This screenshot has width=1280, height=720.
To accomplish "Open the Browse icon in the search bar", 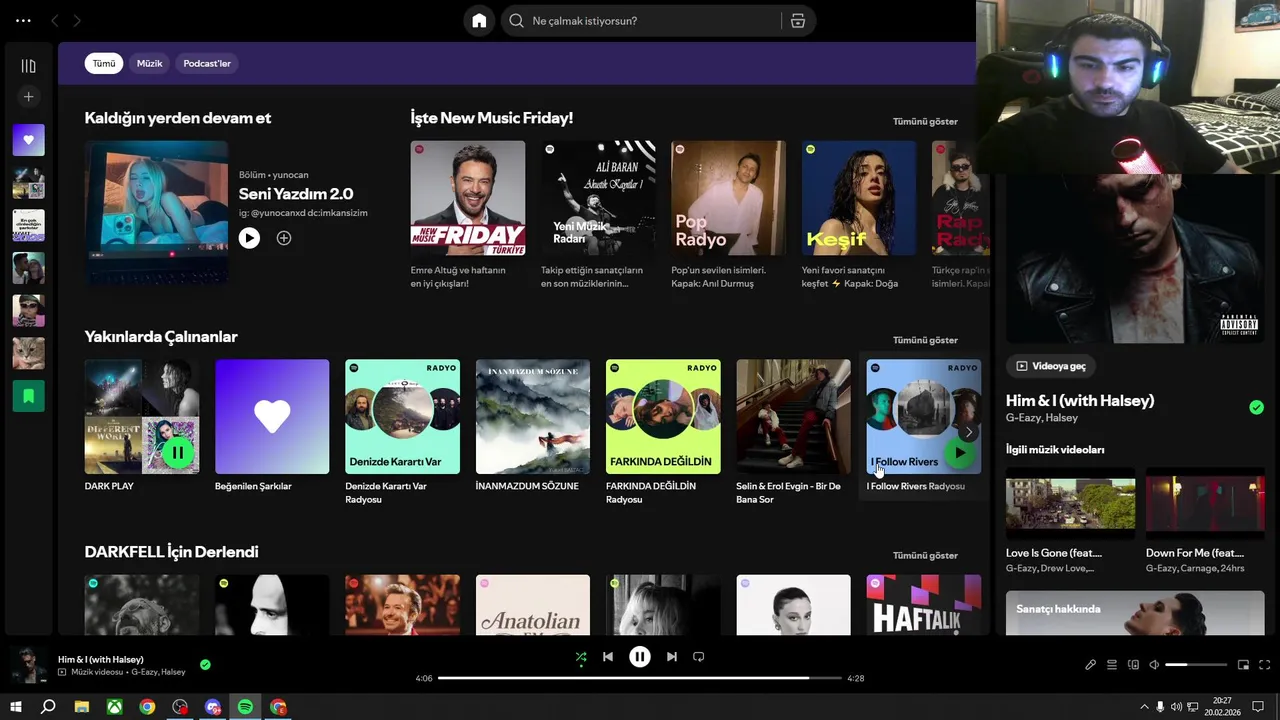I will 798,20.
